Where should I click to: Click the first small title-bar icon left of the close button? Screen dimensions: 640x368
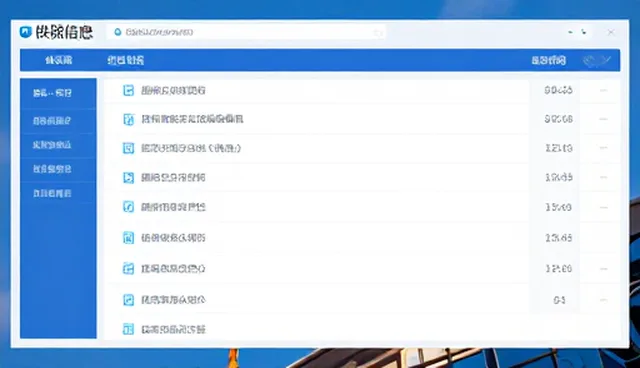pyautogui.click(x=570, y=32)
